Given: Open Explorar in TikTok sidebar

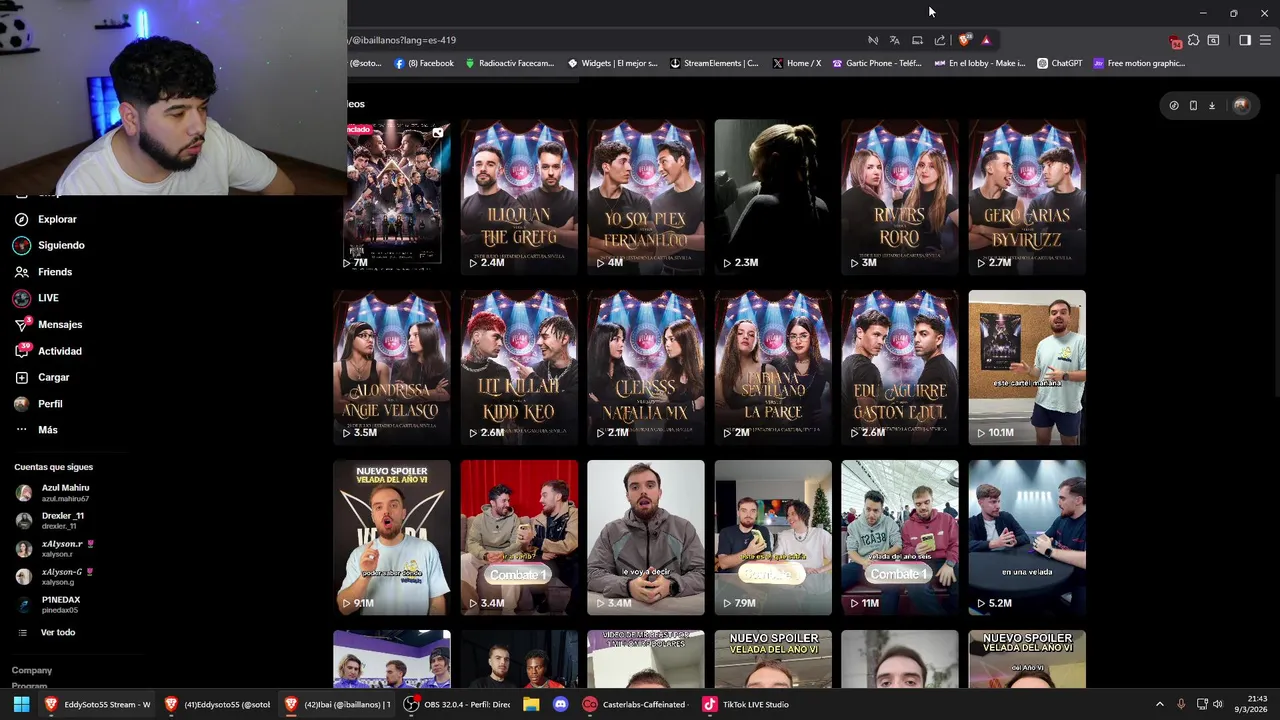Looking at the screenshot, I should point(45,219).
